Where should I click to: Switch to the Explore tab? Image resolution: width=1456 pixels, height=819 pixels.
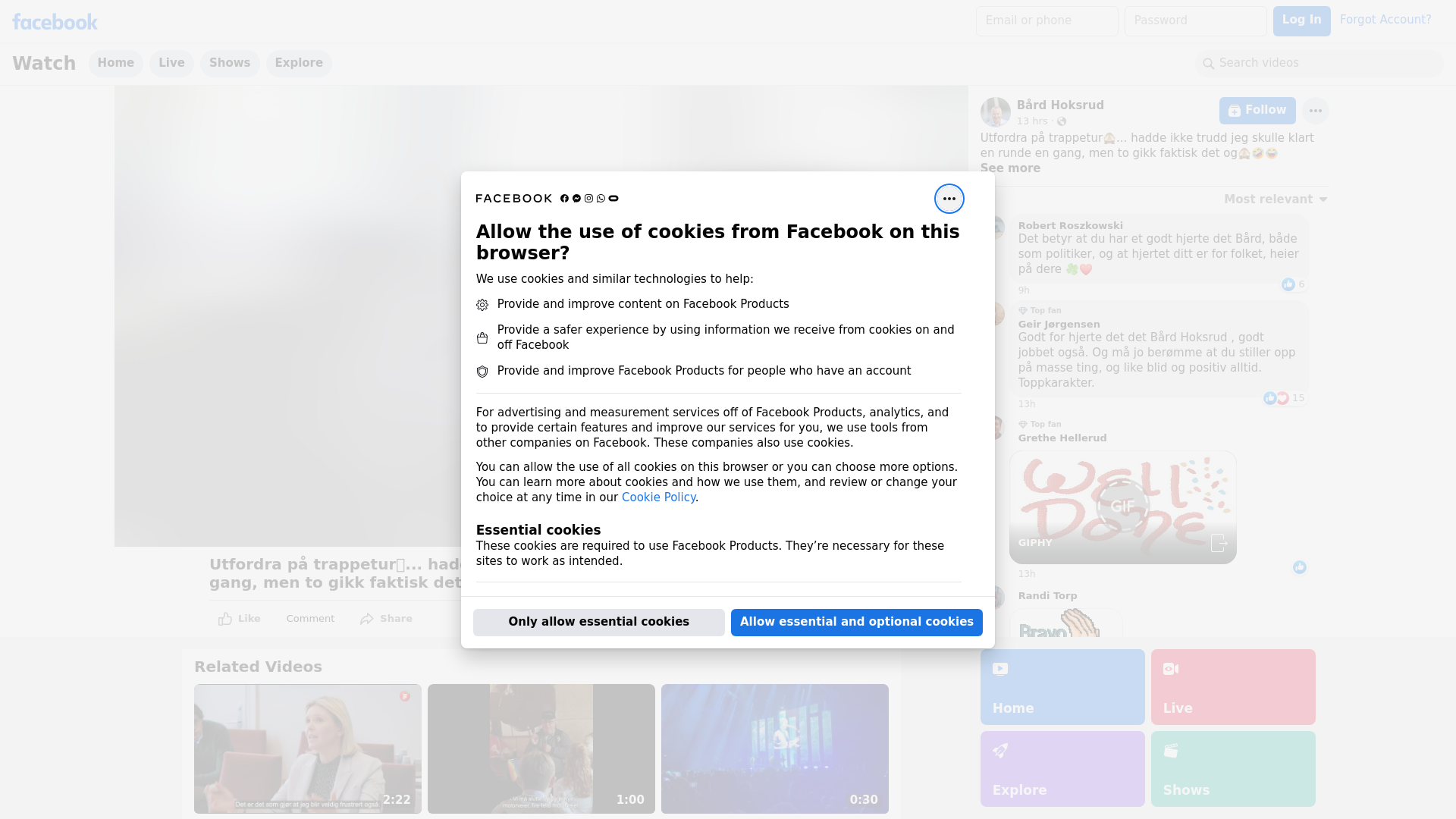(299, 63)
